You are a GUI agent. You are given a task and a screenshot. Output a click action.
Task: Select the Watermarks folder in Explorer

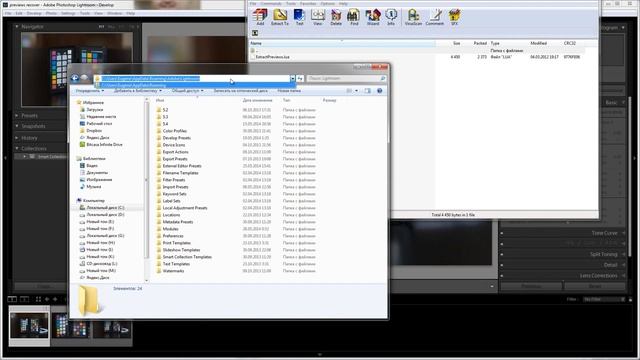(173, 271)
